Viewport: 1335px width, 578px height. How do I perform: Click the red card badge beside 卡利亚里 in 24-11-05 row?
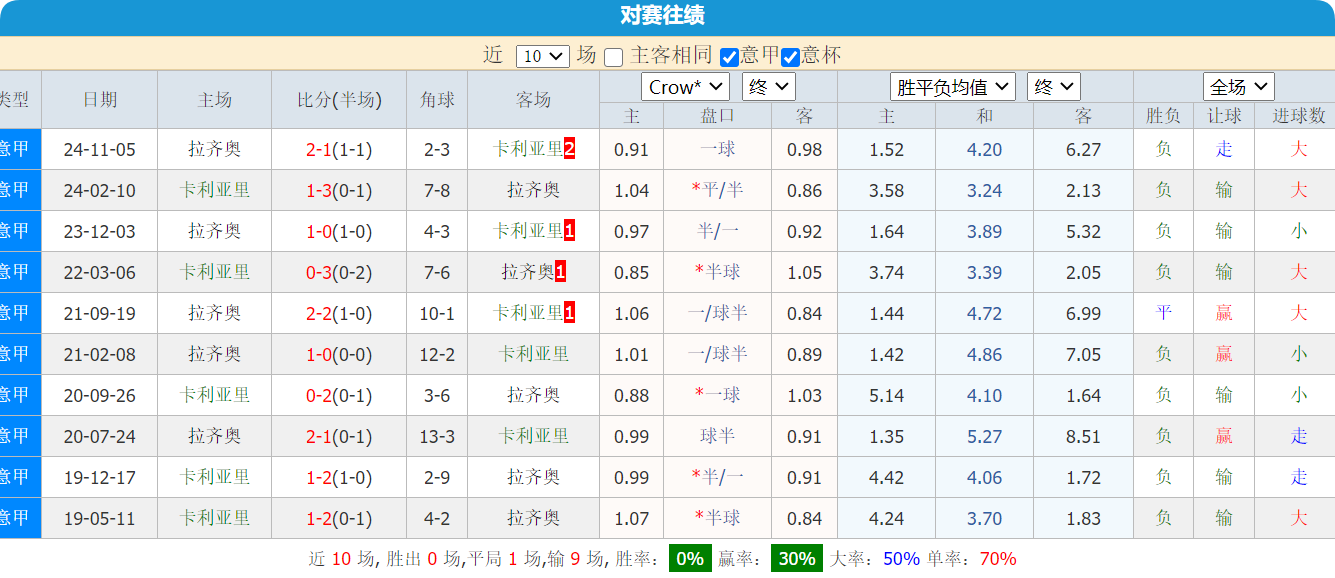[567, 149]
